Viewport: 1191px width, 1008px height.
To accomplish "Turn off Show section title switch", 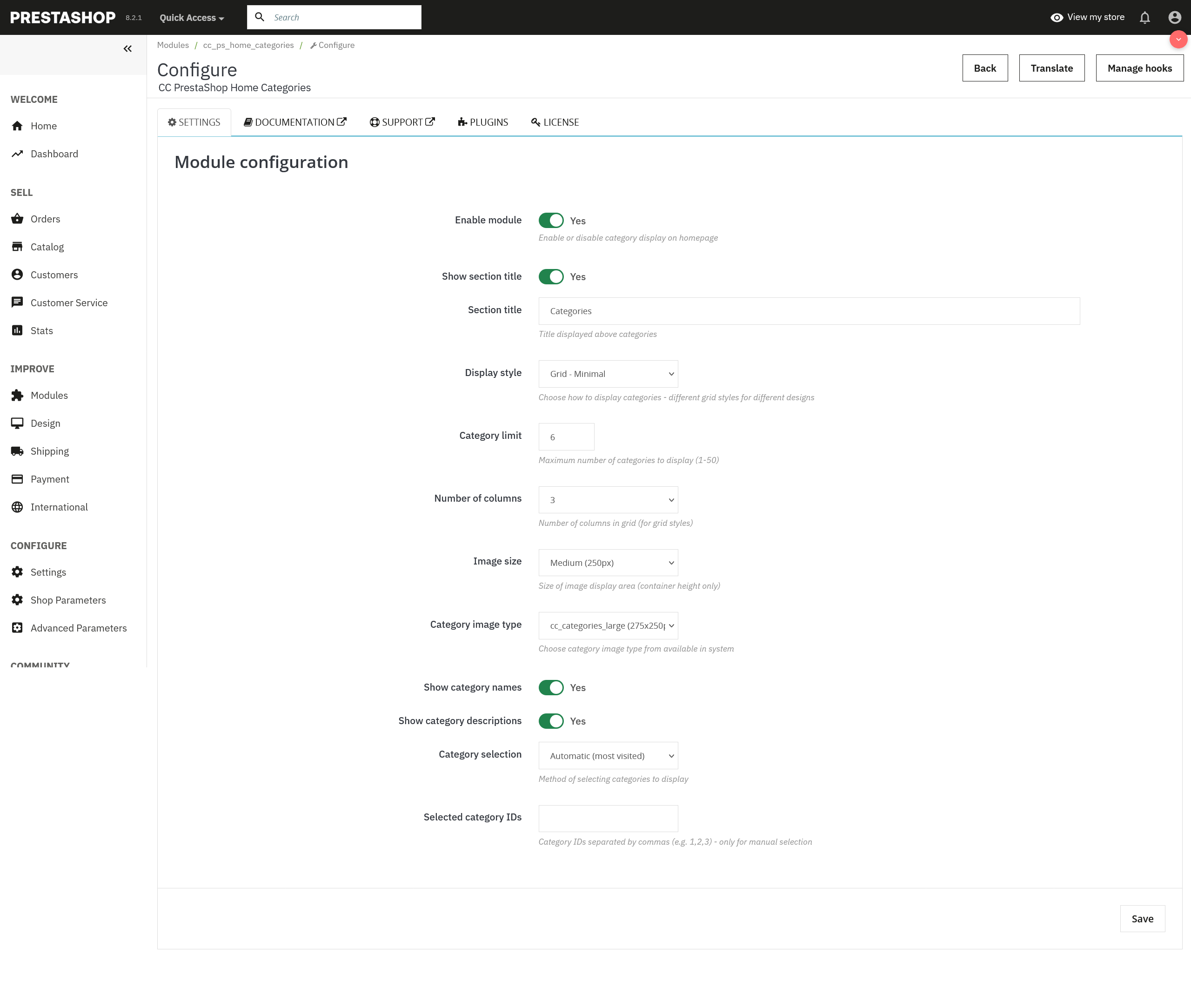I will [x=551, y=276].
